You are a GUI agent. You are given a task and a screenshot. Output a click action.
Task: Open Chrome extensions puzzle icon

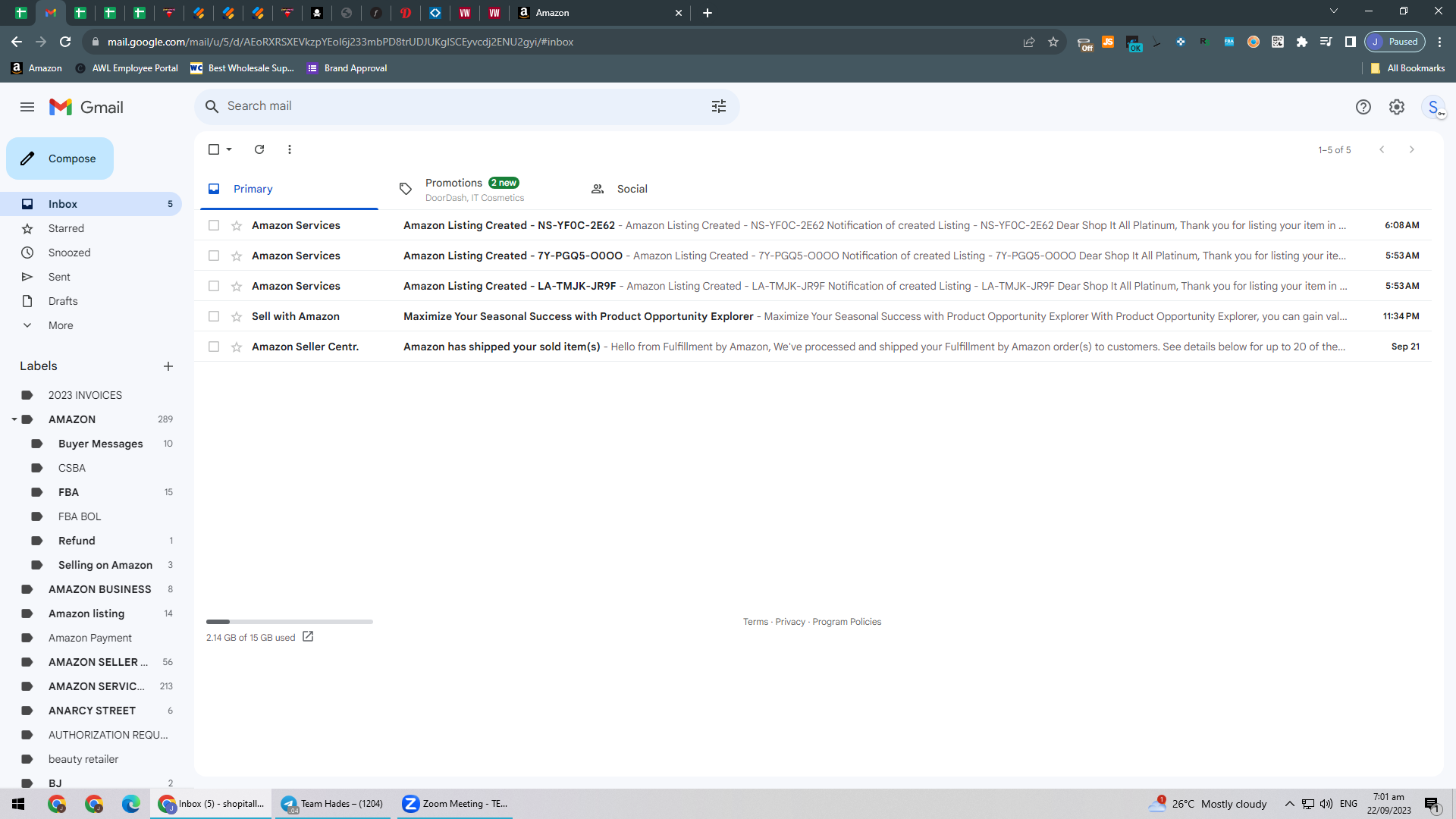pos(1302,42)
